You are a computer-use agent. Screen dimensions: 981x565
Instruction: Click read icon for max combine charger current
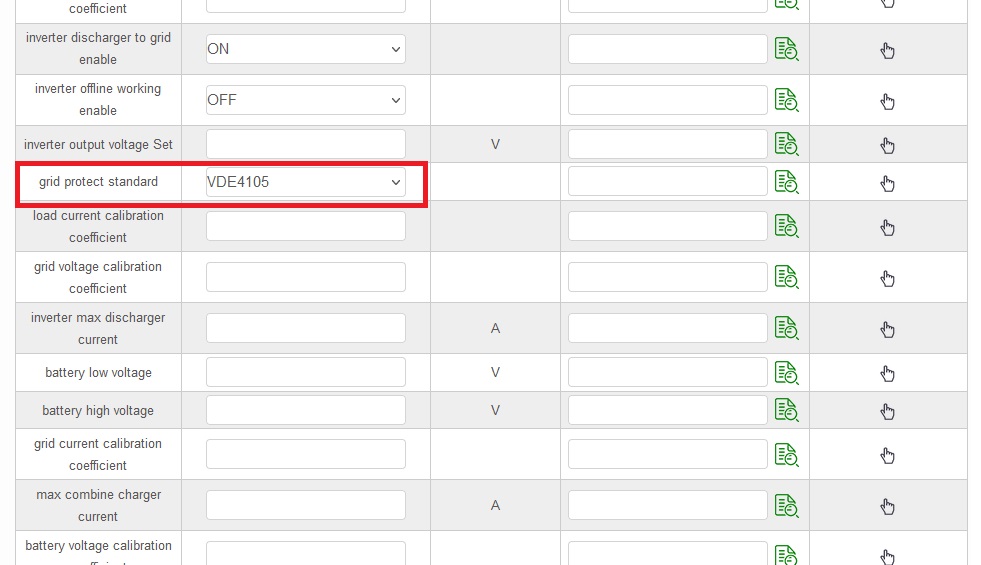coord(786,505)
